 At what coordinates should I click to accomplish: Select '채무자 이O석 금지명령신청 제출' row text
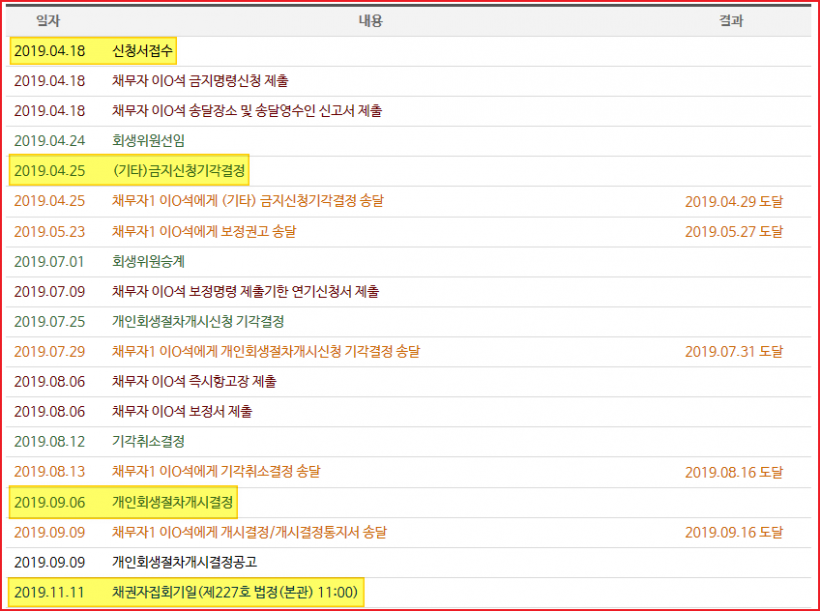coord(200,81)
